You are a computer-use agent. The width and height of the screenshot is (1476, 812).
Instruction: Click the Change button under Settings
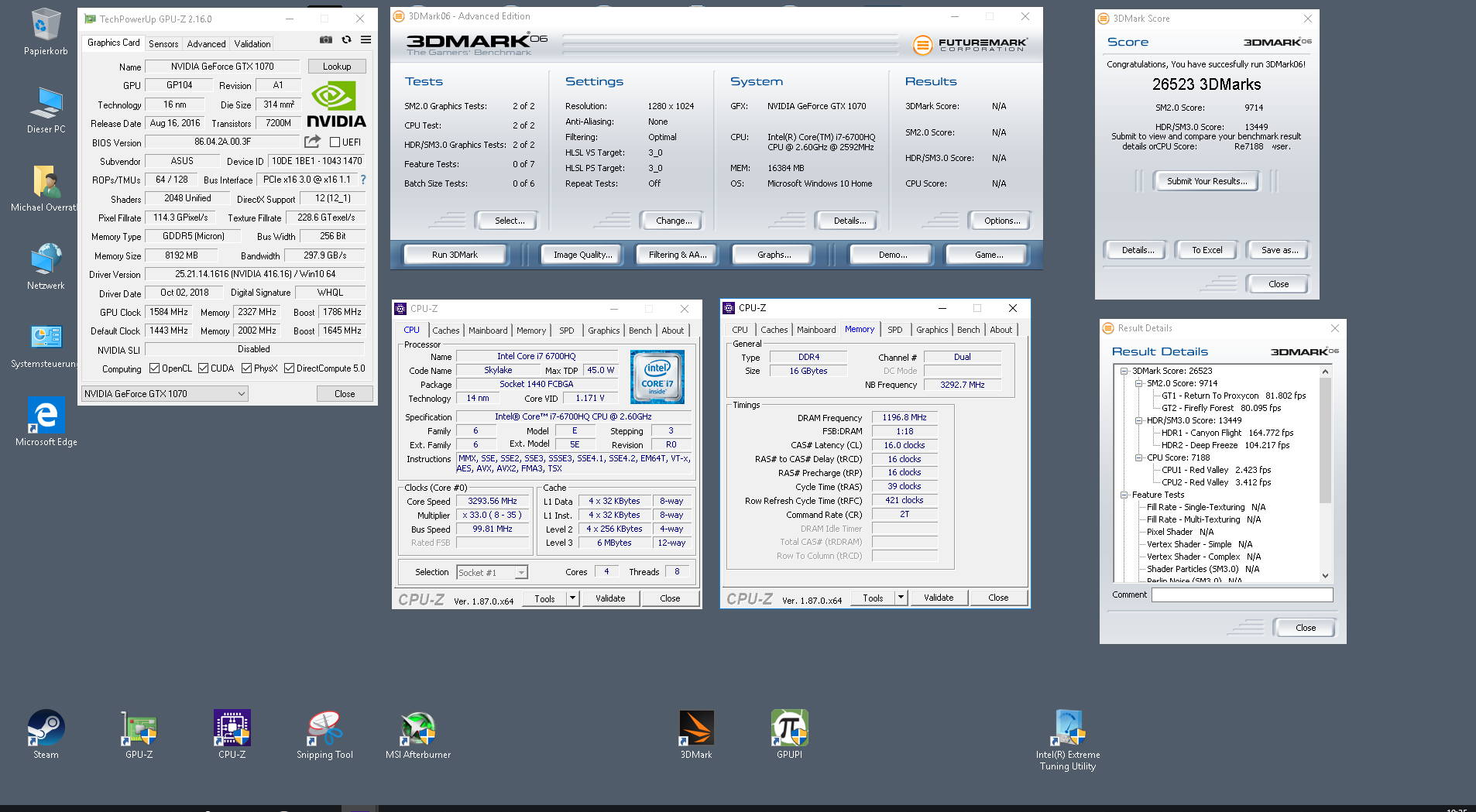tap(674, 221)
